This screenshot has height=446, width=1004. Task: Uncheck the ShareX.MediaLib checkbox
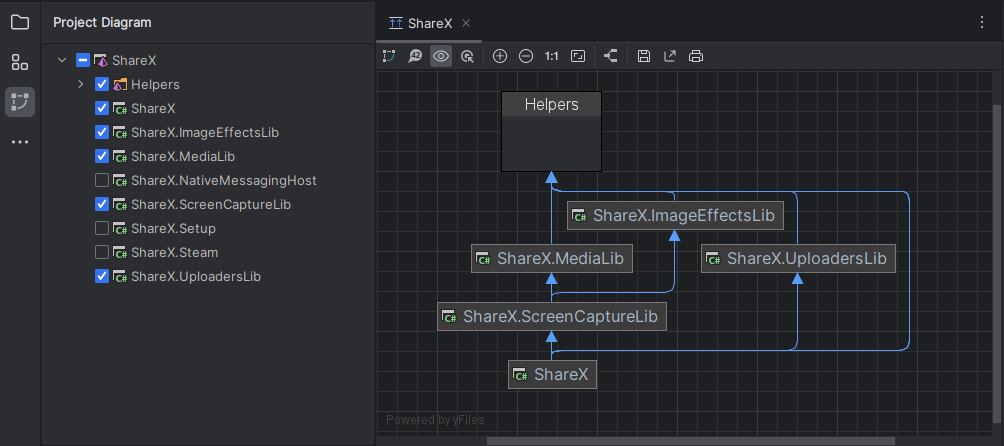click(102, 157)
